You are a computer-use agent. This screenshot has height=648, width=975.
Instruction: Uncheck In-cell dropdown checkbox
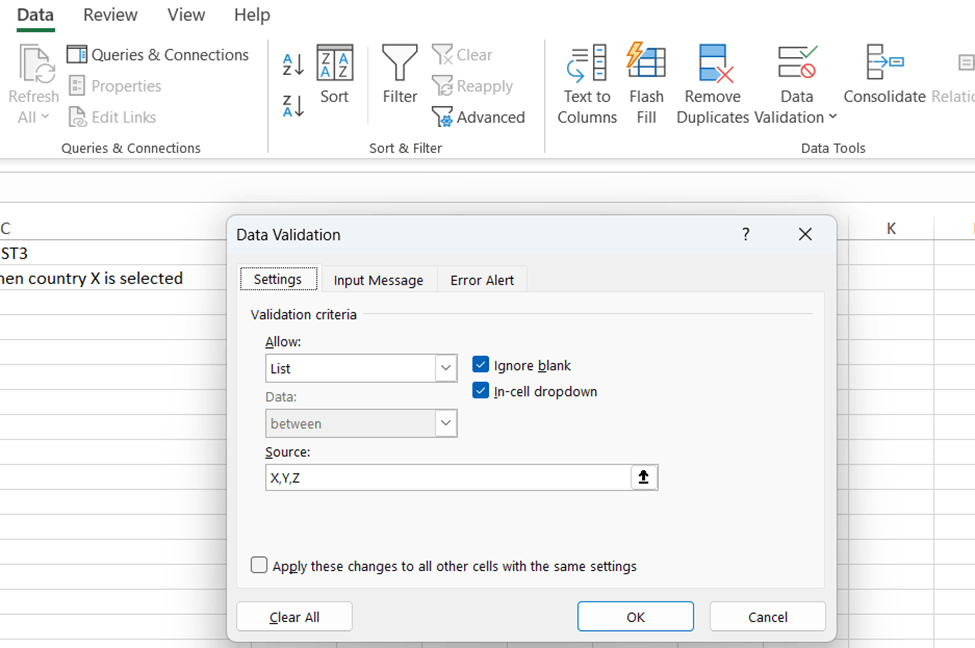click(x=481, y=391)
